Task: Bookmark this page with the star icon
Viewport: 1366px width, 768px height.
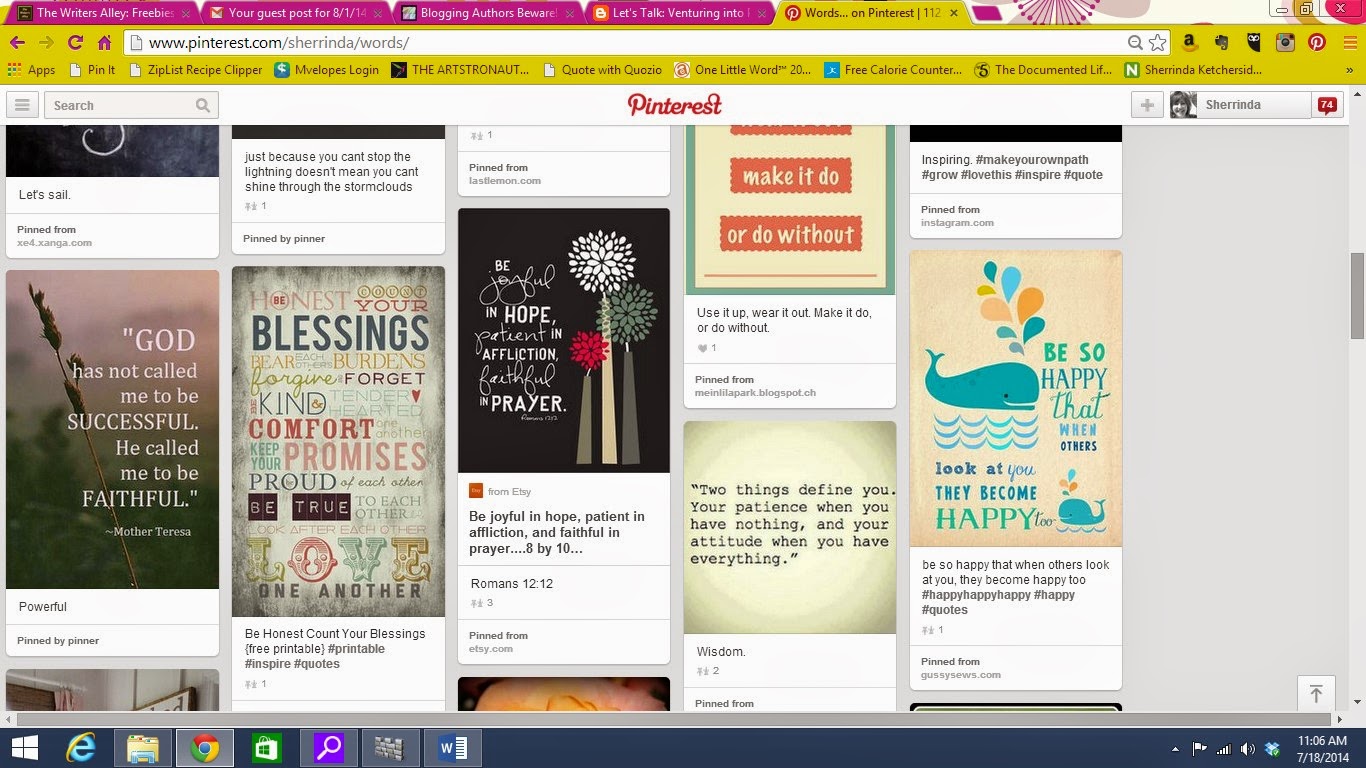Action: click(x=1157, y=43)
